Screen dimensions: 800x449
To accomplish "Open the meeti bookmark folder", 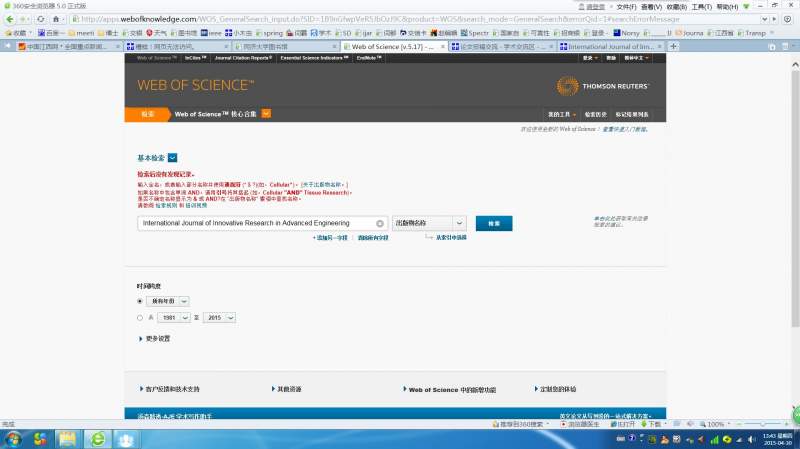I will pyautogui.click(x=81, y=33).
